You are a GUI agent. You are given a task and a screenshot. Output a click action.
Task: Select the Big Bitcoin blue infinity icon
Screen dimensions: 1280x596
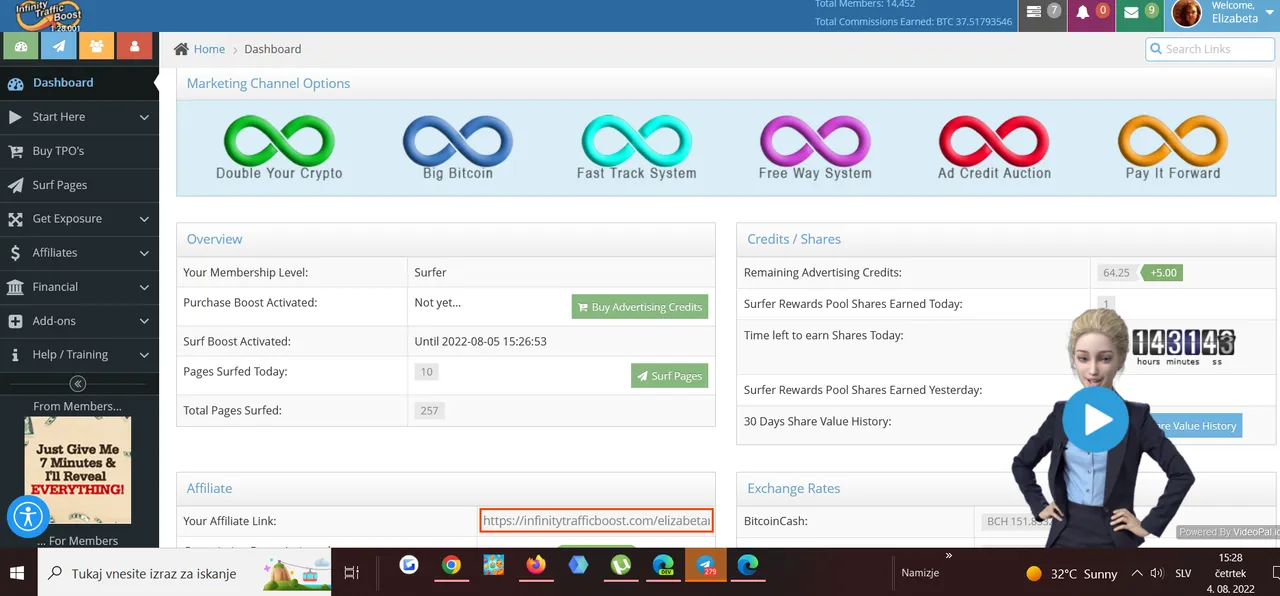click(x=458, y=140)
